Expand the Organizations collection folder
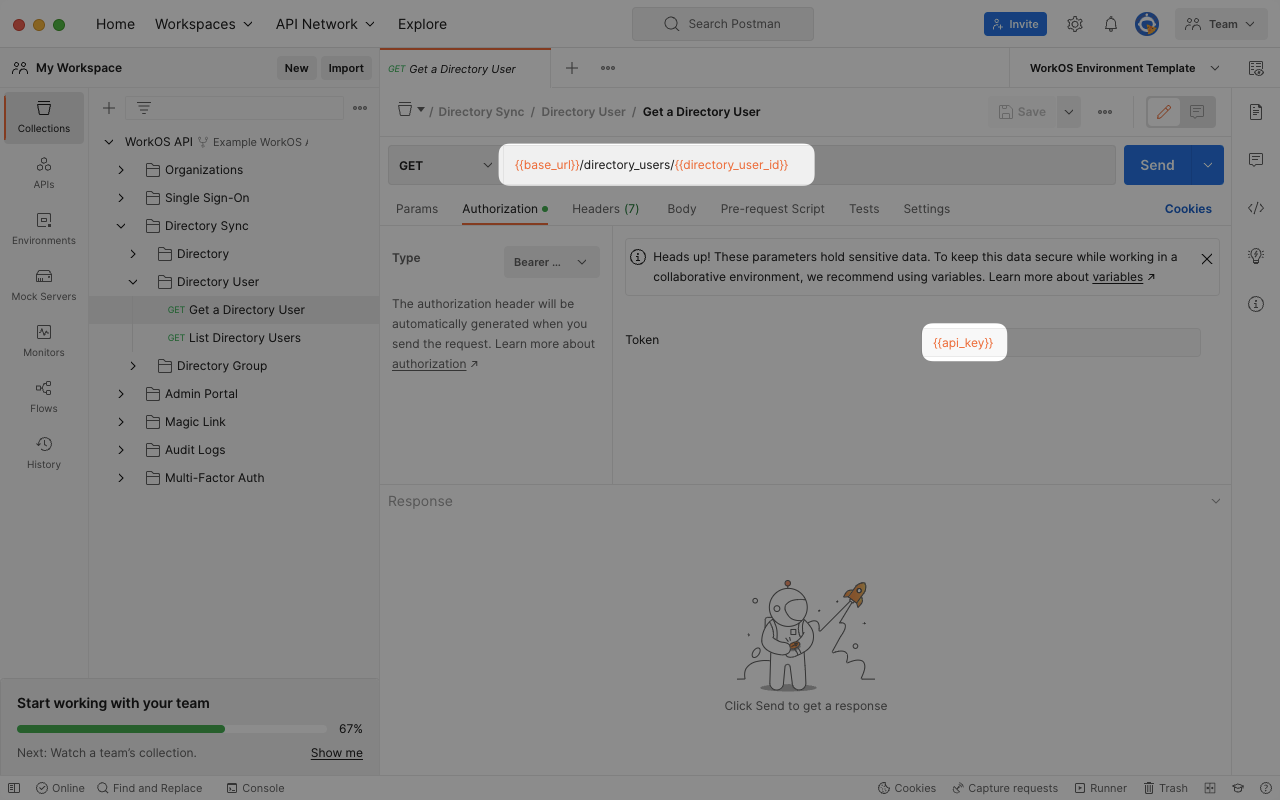Viewport: 1280px width, 800px height. (x=123, y=169)
